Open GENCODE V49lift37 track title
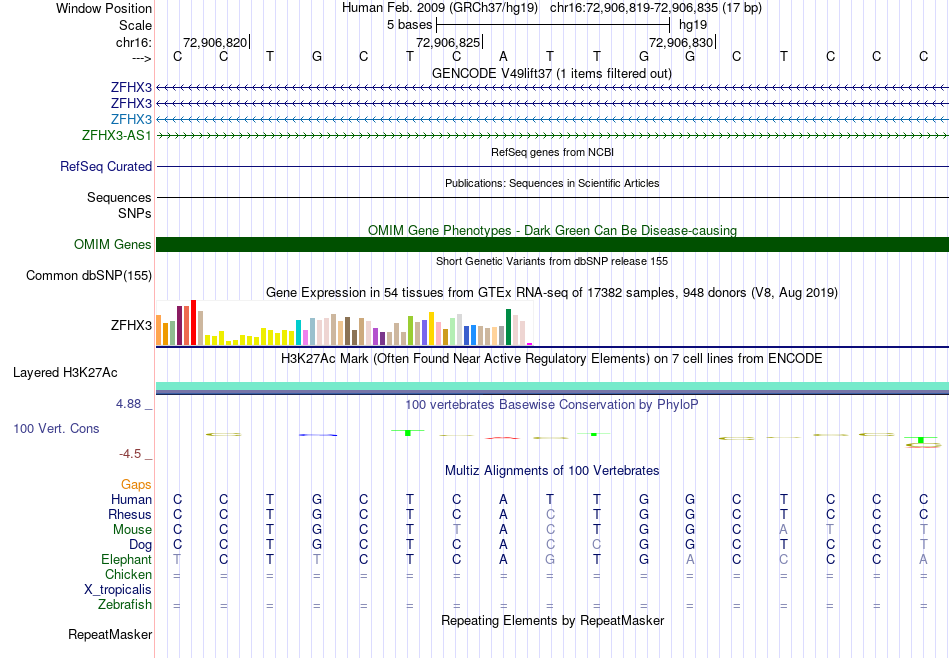Image resolution: width=950 pixels, height=658 pixels. (551, 73)
